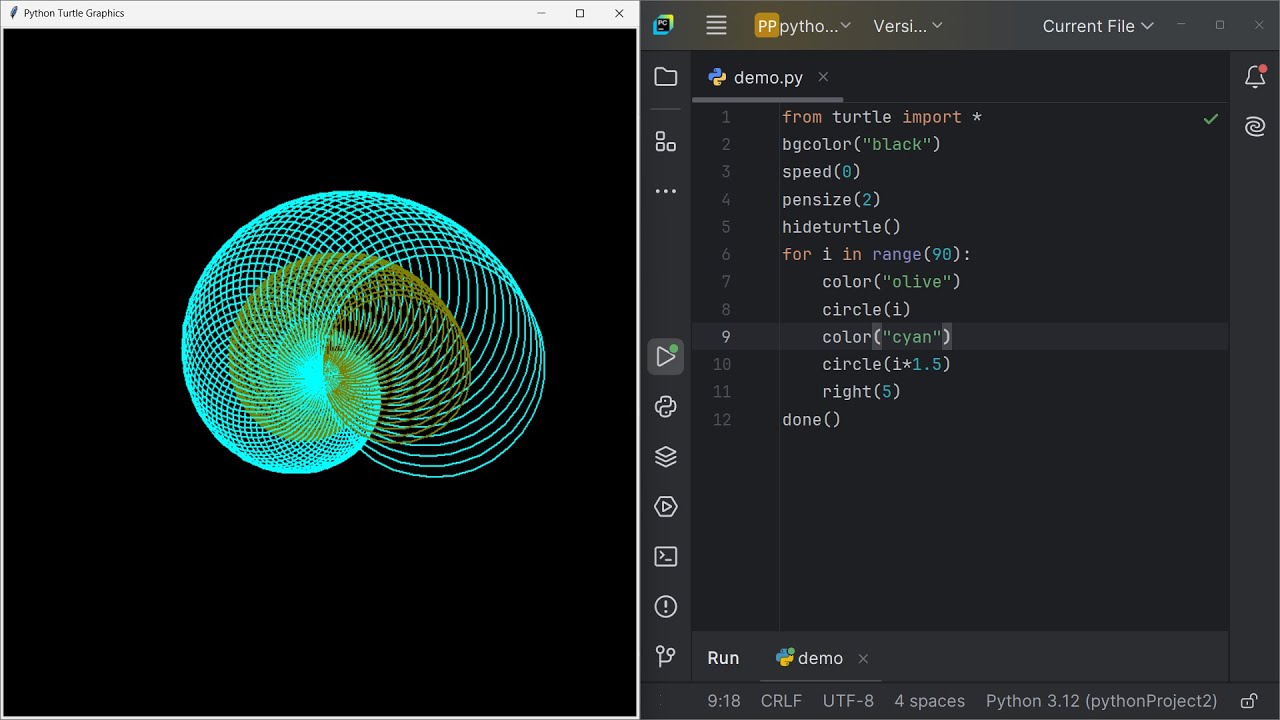Click the code 'color("olive")'
This screenshot has width=1280, height=720.
[892, 282]
